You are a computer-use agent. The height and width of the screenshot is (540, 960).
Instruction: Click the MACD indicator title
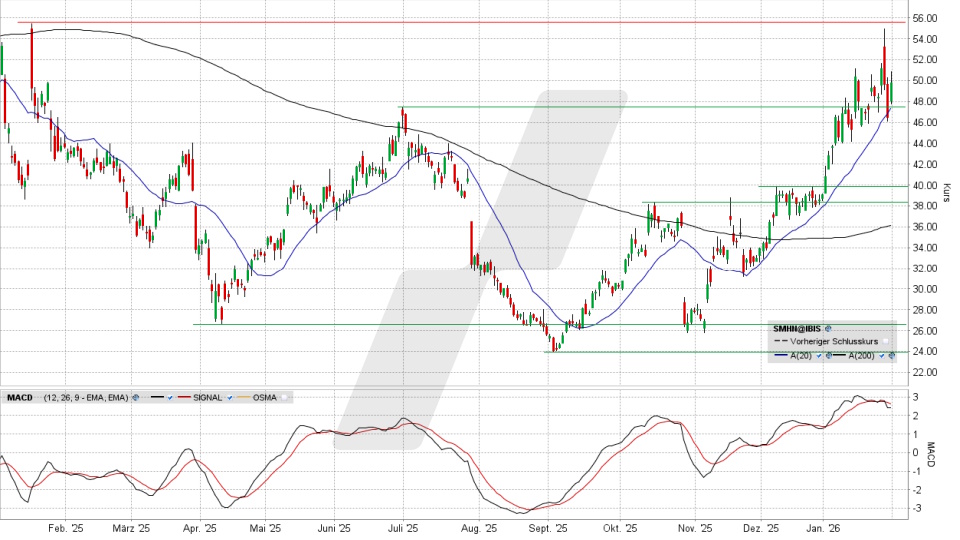coord(17,396)
